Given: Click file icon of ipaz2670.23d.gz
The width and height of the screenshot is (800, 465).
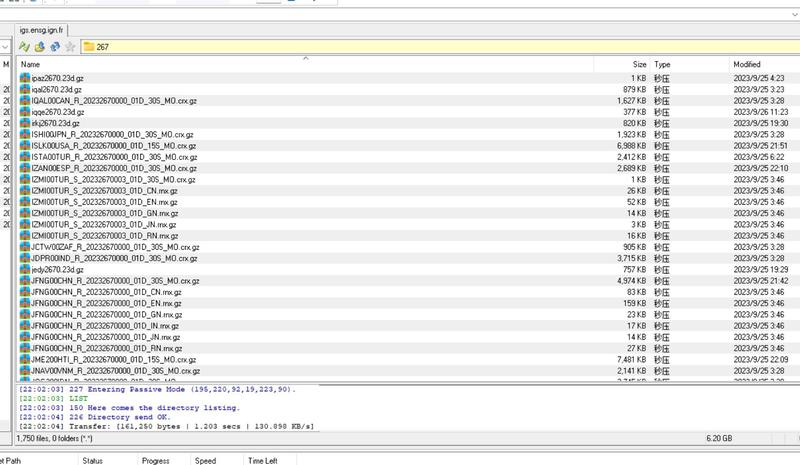Looking at the screenshot, I should pyautogui.click(x=25, y=77).
